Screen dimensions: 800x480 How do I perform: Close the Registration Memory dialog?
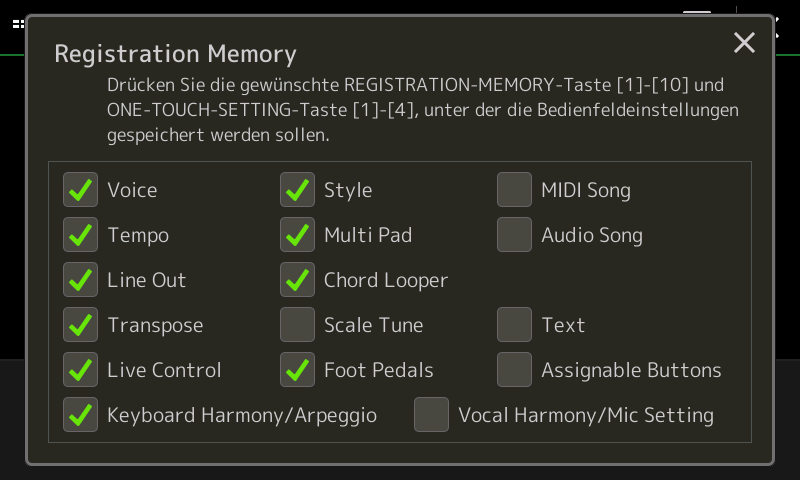(x=744, y=42)
